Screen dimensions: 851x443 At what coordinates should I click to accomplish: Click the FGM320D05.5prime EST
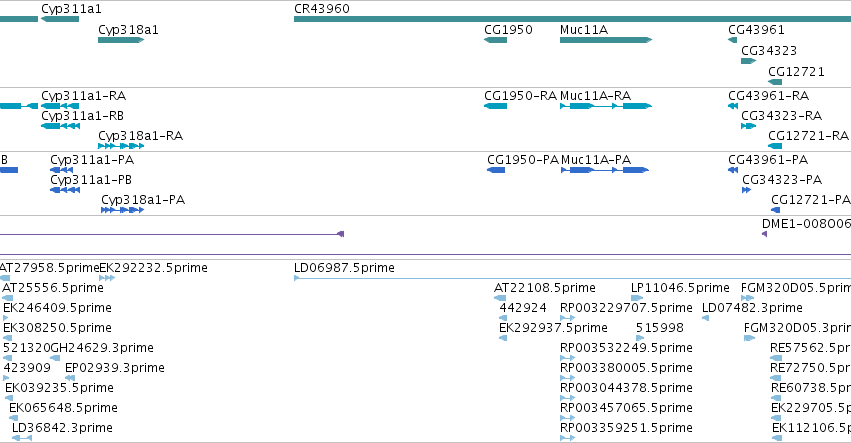[747, 298]
